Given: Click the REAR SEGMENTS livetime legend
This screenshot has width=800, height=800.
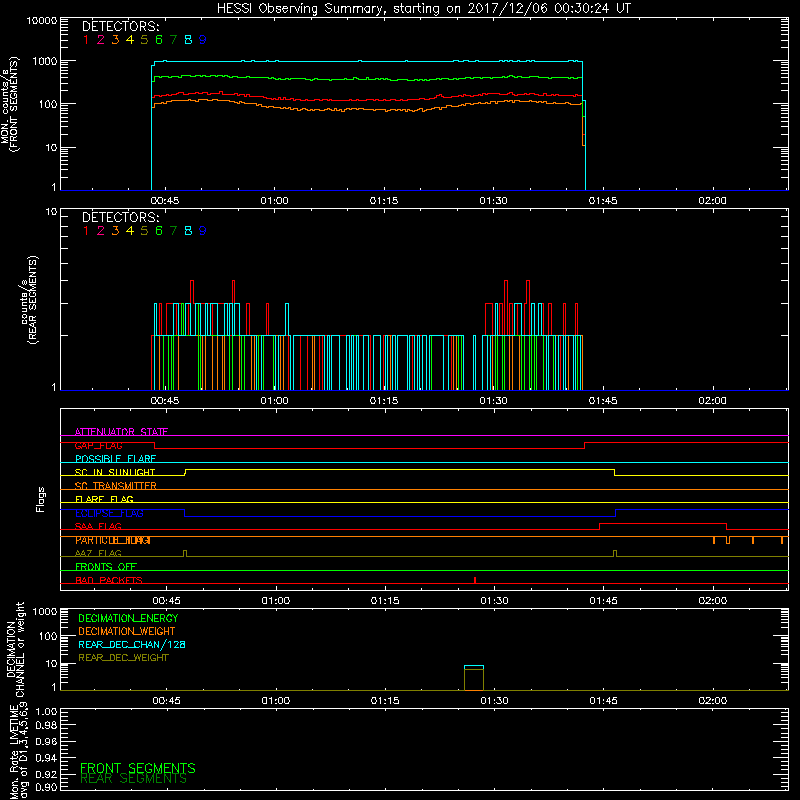Looking at the screenshot, I should coord(134,779).
